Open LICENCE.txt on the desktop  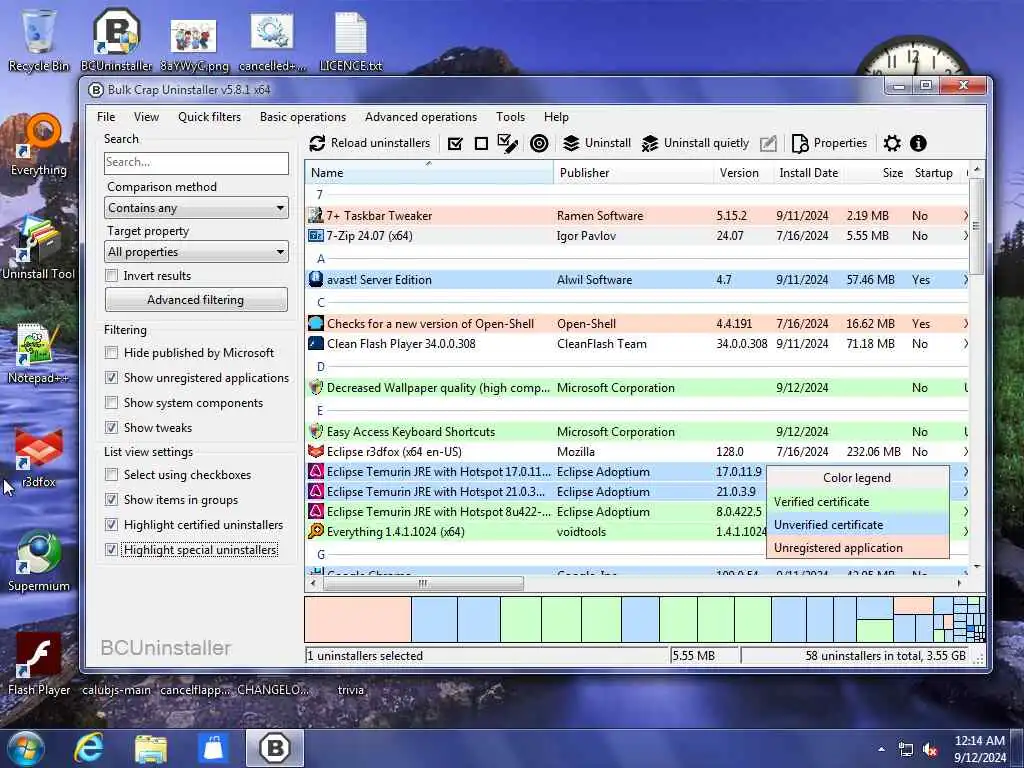pyautogui.click(x=351, y=39)
